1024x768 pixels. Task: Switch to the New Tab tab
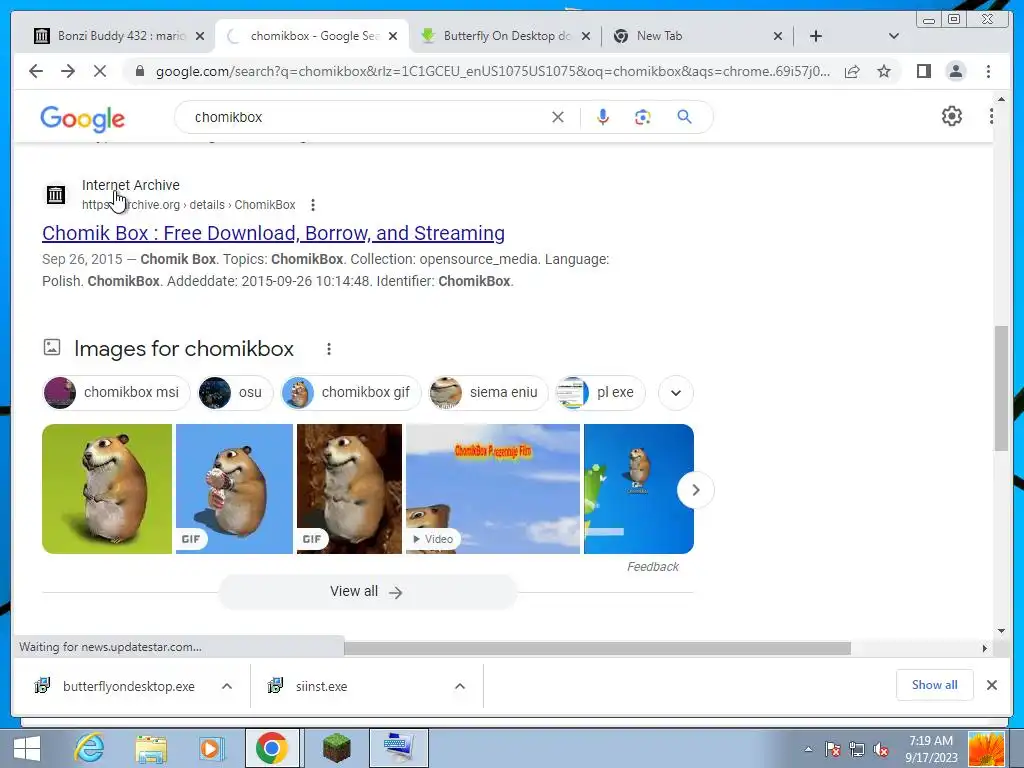[x=697, y=36]
